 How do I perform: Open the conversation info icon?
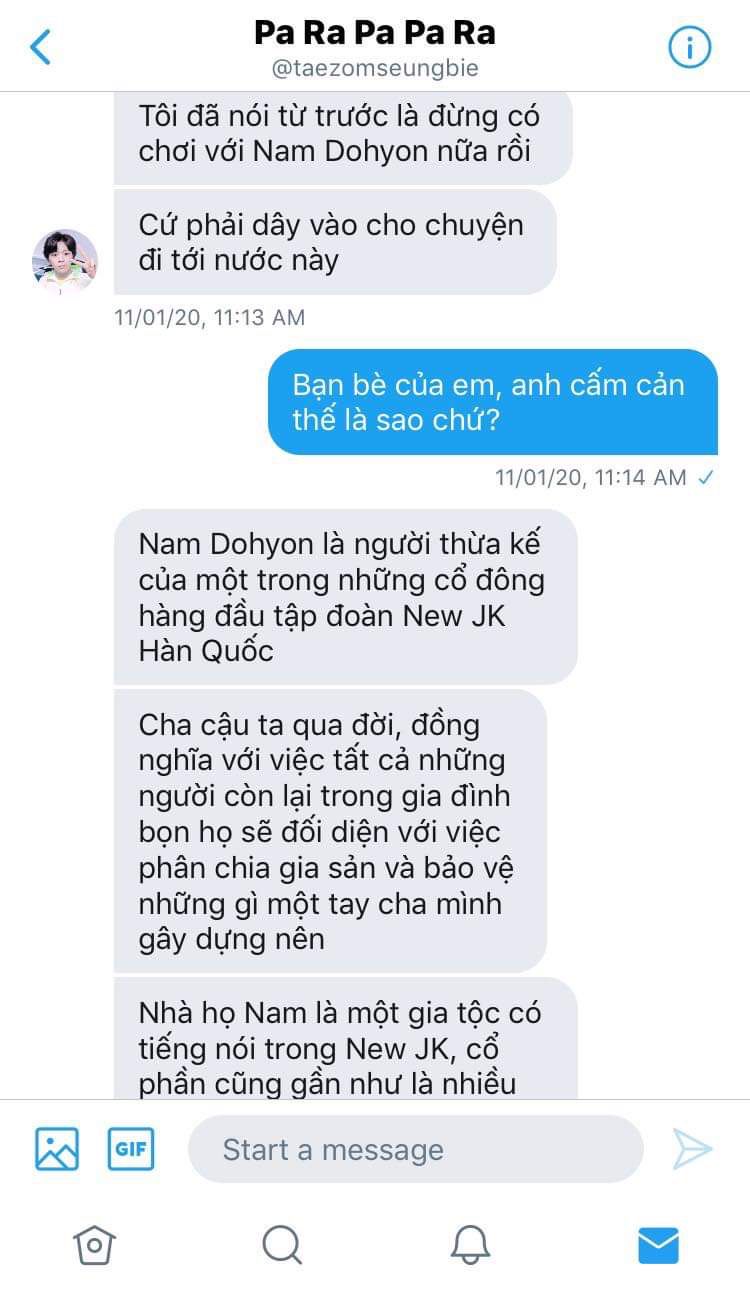(x=689, y=47)
